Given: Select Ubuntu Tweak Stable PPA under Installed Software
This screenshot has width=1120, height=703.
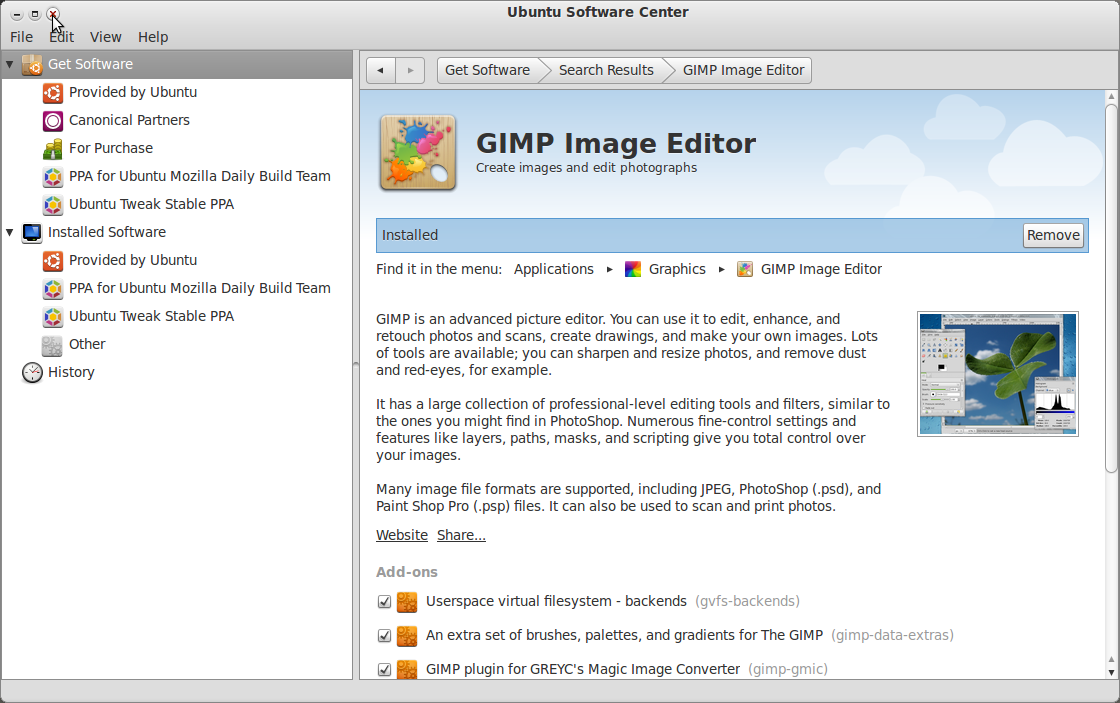Looking at the screenshot, I should coord(151,316).
